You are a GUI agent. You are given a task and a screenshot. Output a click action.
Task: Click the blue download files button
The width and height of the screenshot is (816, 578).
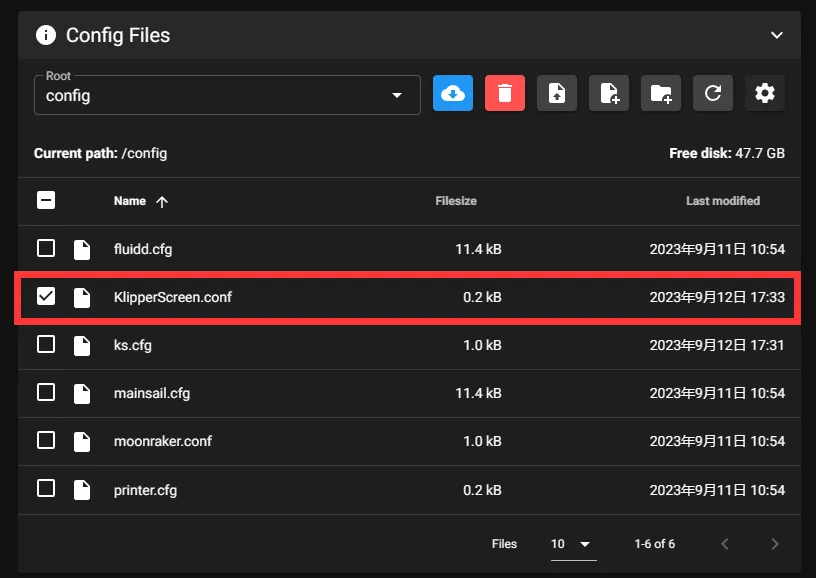tap(453, 93)
